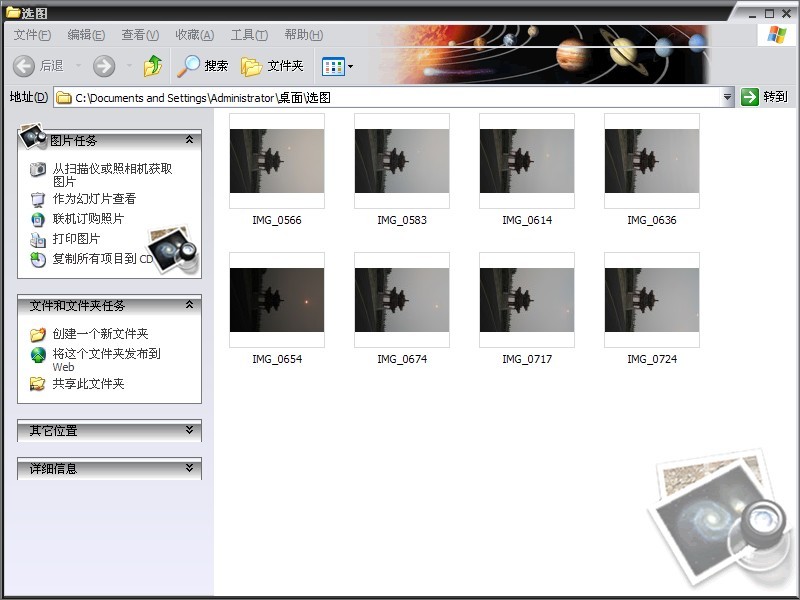Select the IMG_0717 thumbnail
The image size is (800, 600).
pos(527,300)
